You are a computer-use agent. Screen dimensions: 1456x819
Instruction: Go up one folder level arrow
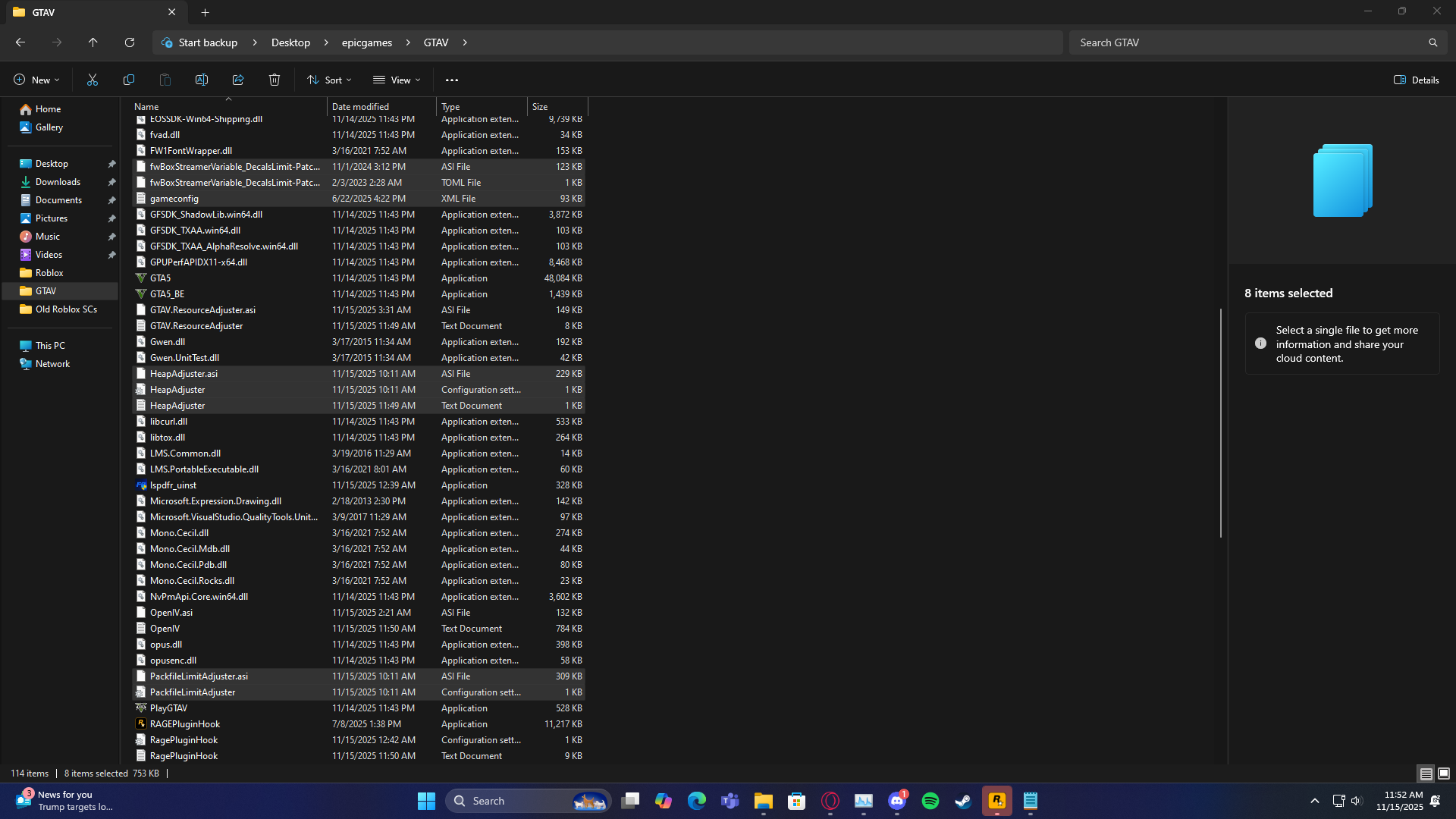[93, 42]
